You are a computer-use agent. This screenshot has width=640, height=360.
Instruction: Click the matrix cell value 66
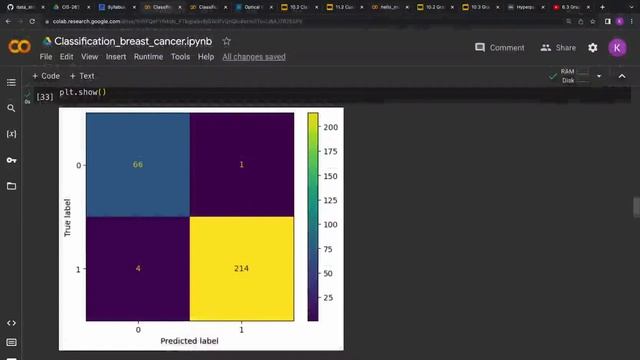click(x=138, y=164)
